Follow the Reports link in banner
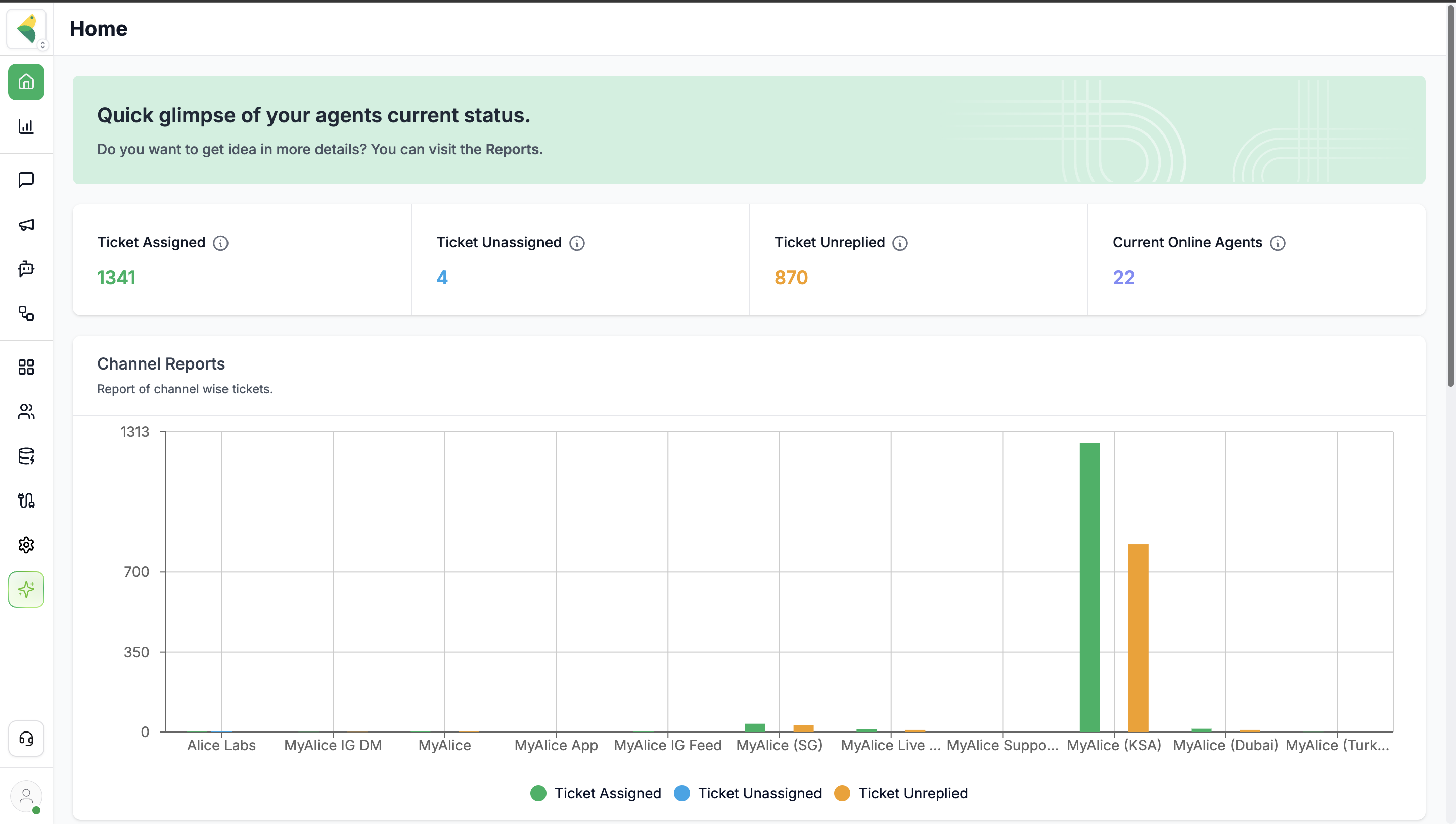 tap(513, 150)
